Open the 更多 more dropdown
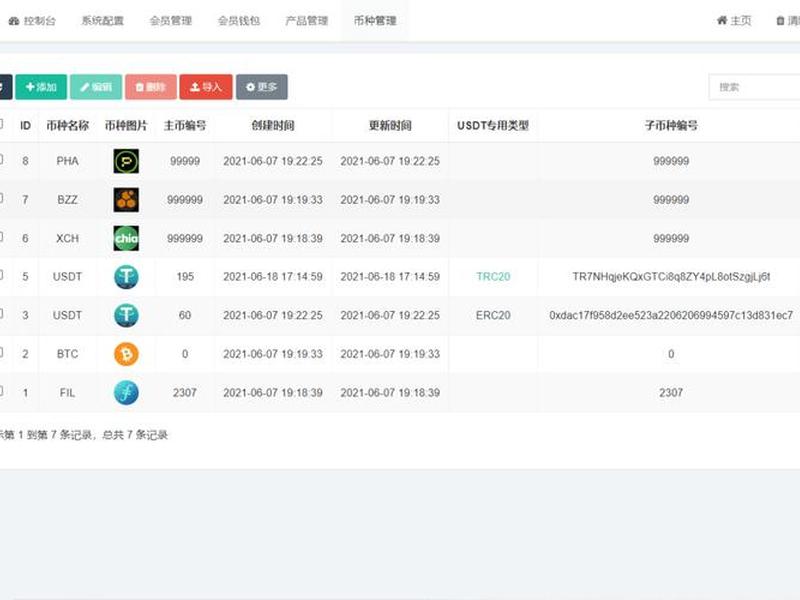The image size is (800, 600). pos(262,87)
